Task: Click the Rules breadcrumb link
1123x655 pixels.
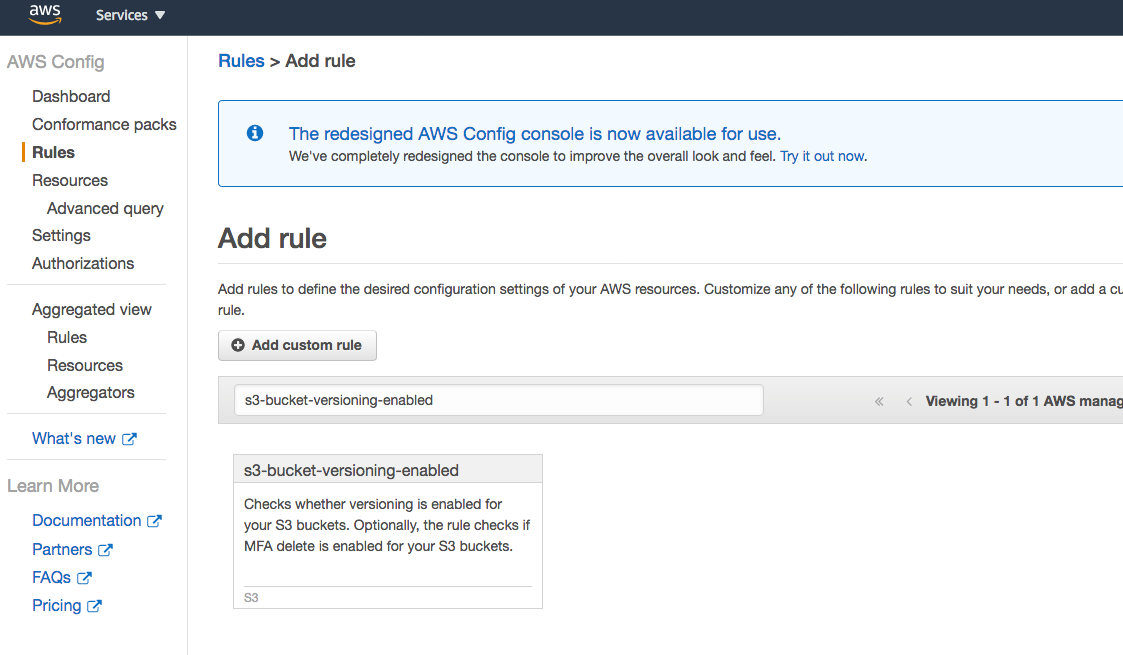Action: point(241,60)
